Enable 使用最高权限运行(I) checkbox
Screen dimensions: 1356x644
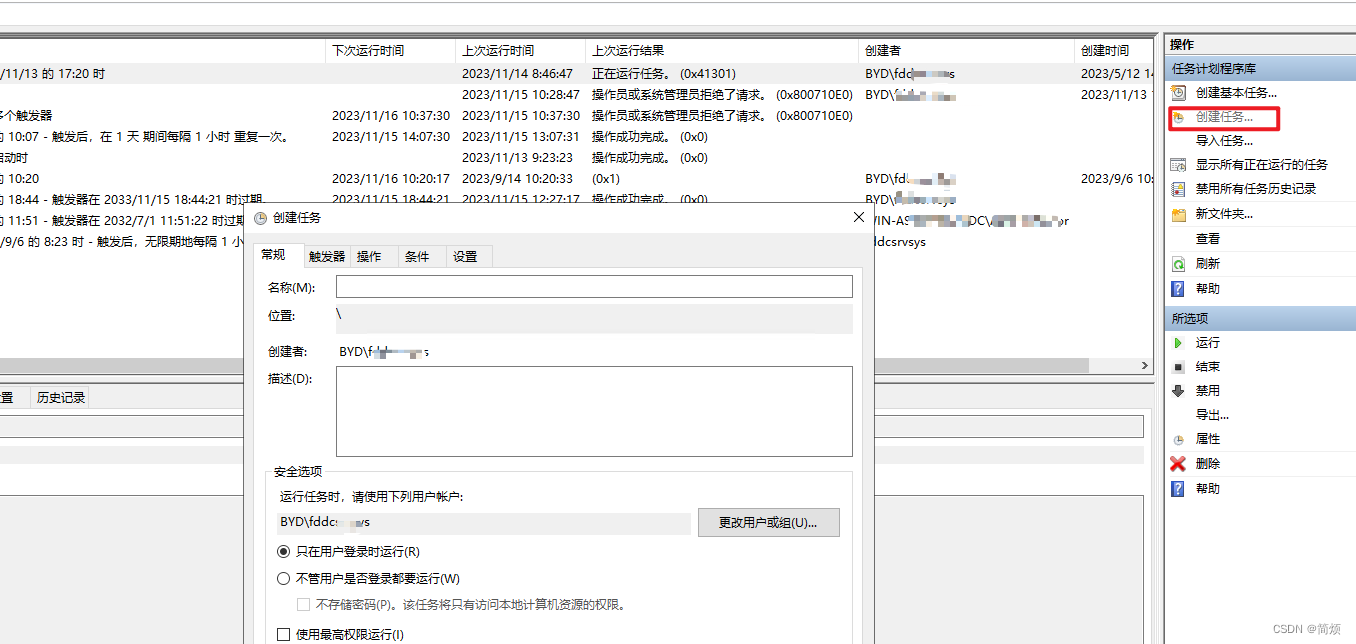(x=284, y=635)
